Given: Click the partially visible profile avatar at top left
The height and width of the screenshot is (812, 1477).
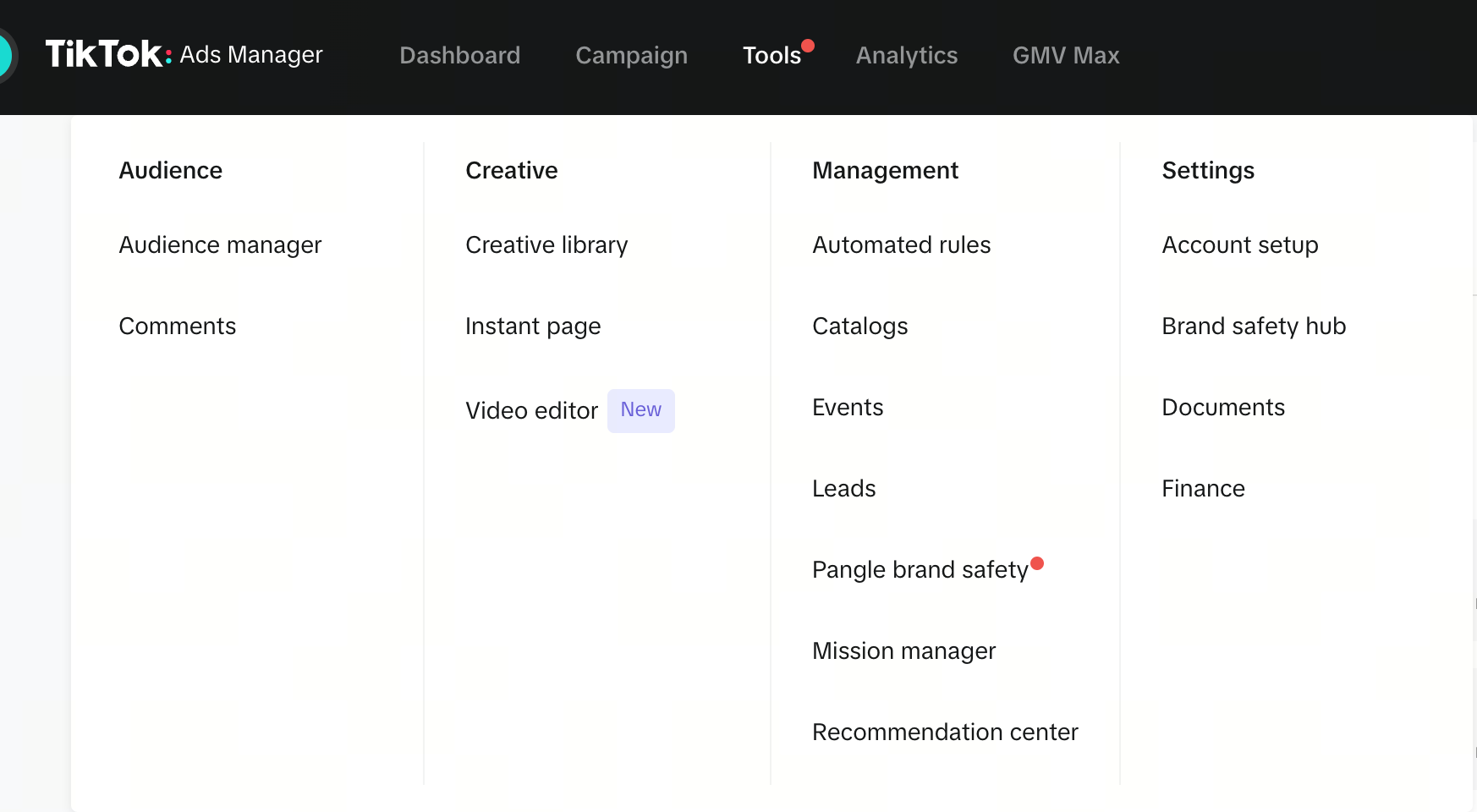Looking at the screenshot, I should (x=4, y=54).
